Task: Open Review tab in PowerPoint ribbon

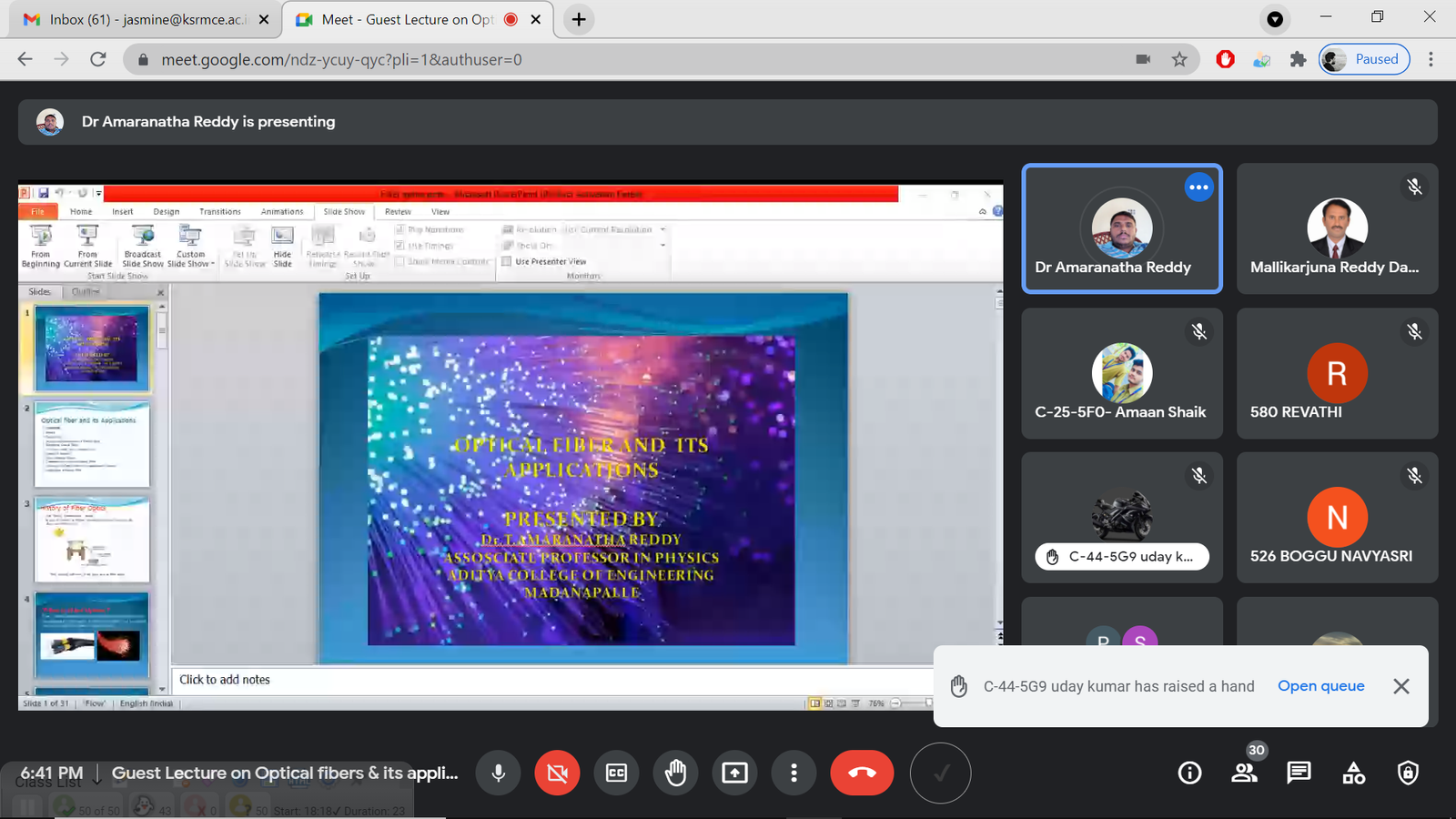Action: pos(398,211)
